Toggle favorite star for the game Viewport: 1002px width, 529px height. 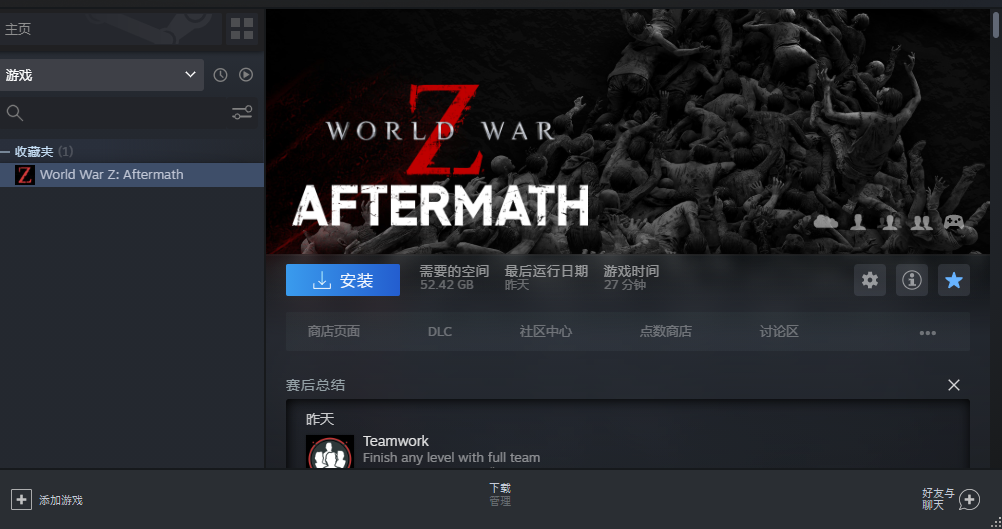tap(954, 280)
